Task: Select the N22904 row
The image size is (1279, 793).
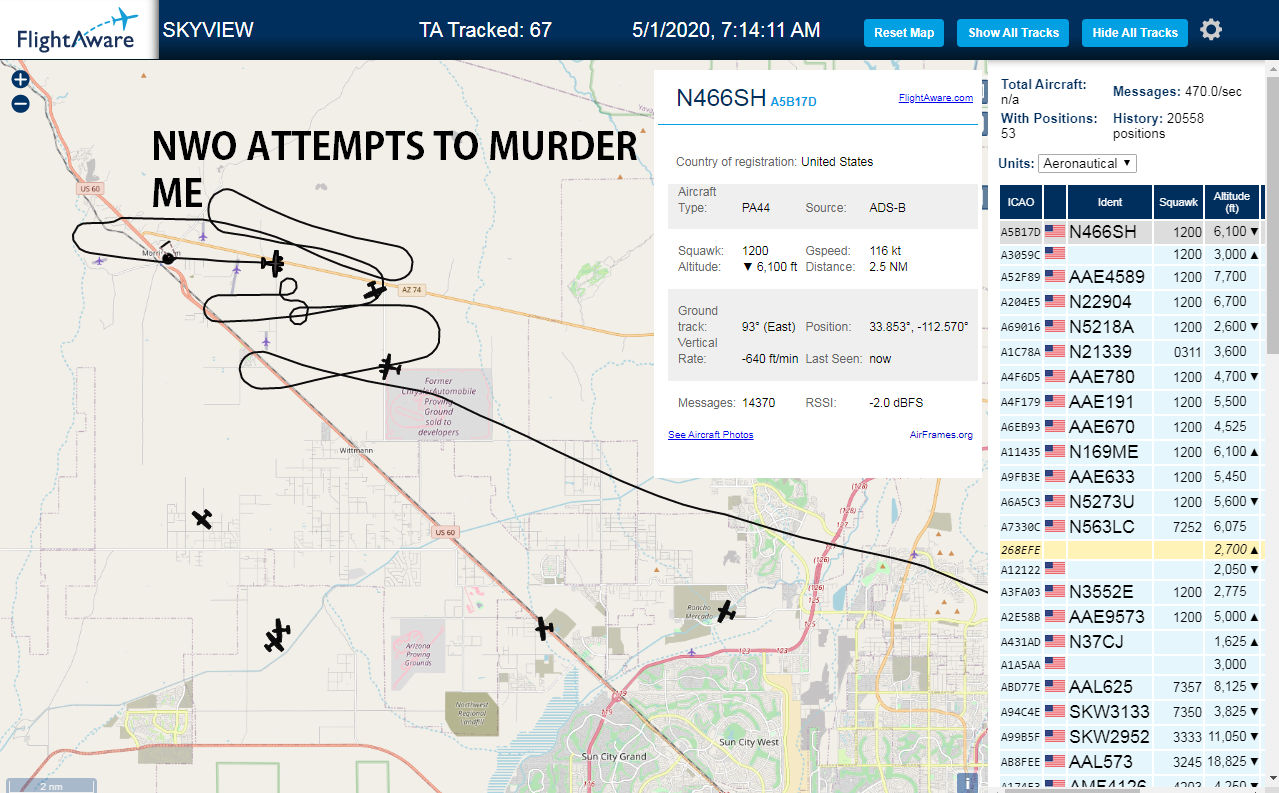Action: [1131, 302]
